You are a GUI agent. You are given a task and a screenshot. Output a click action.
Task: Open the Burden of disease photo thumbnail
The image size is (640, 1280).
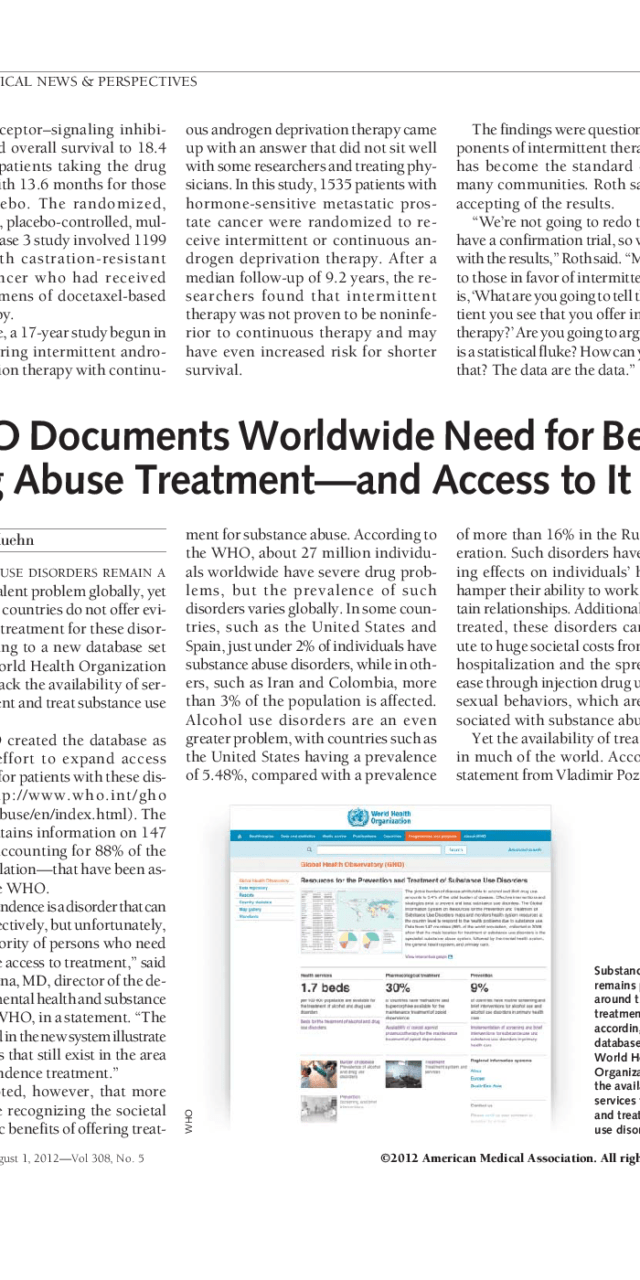coord(318,1070)
